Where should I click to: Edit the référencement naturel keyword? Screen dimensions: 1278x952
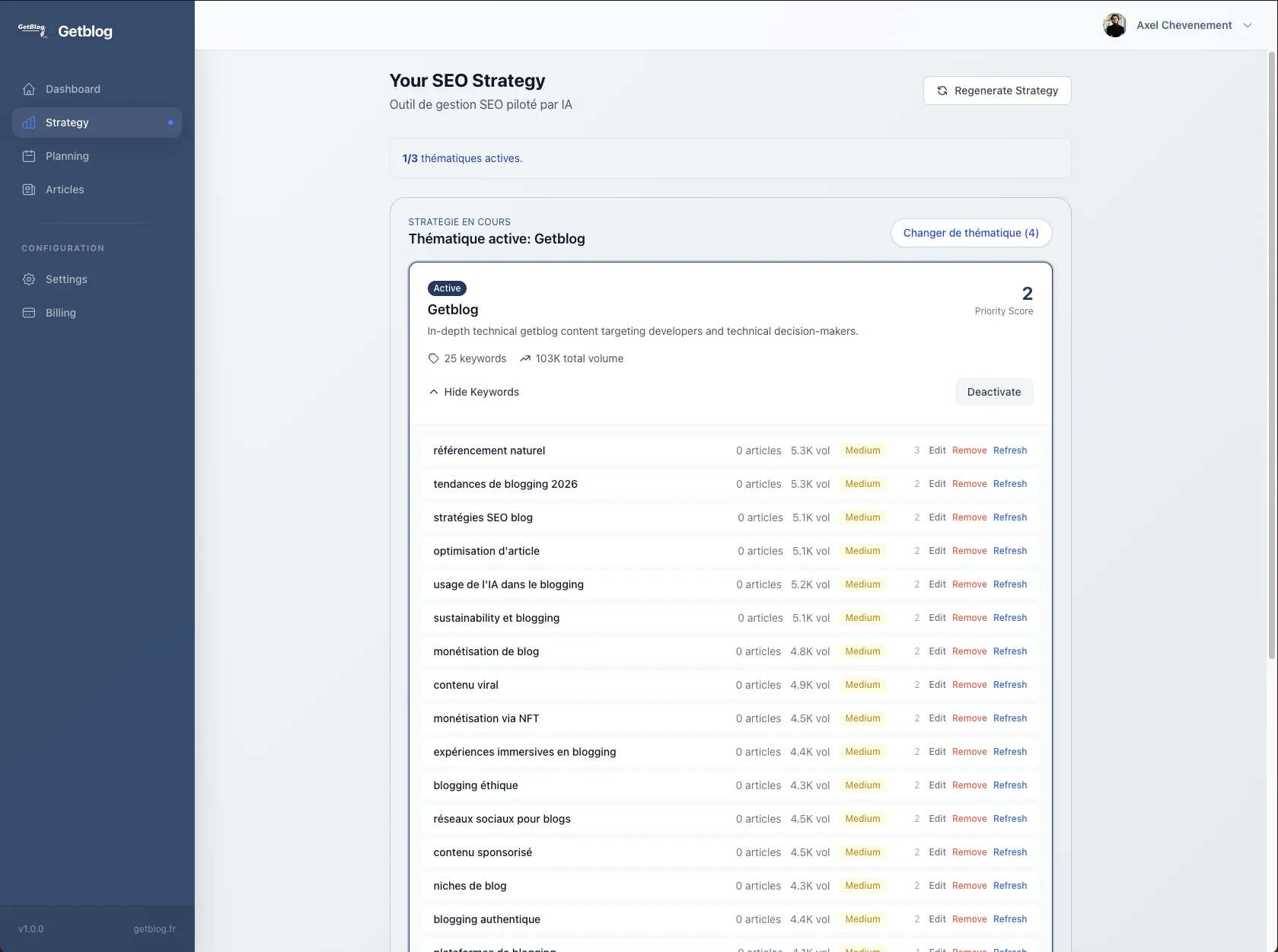point(937,451)
